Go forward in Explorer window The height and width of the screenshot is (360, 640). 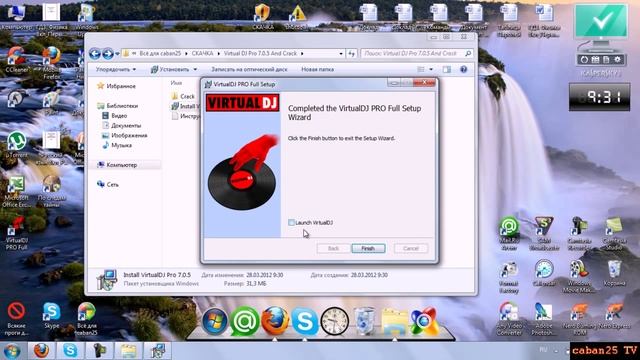108,53
